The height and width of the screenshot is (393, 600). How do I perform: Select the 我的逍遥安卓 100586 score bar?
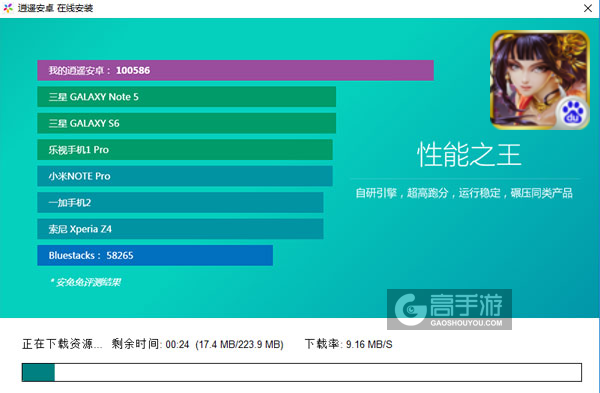pos(235,70)
